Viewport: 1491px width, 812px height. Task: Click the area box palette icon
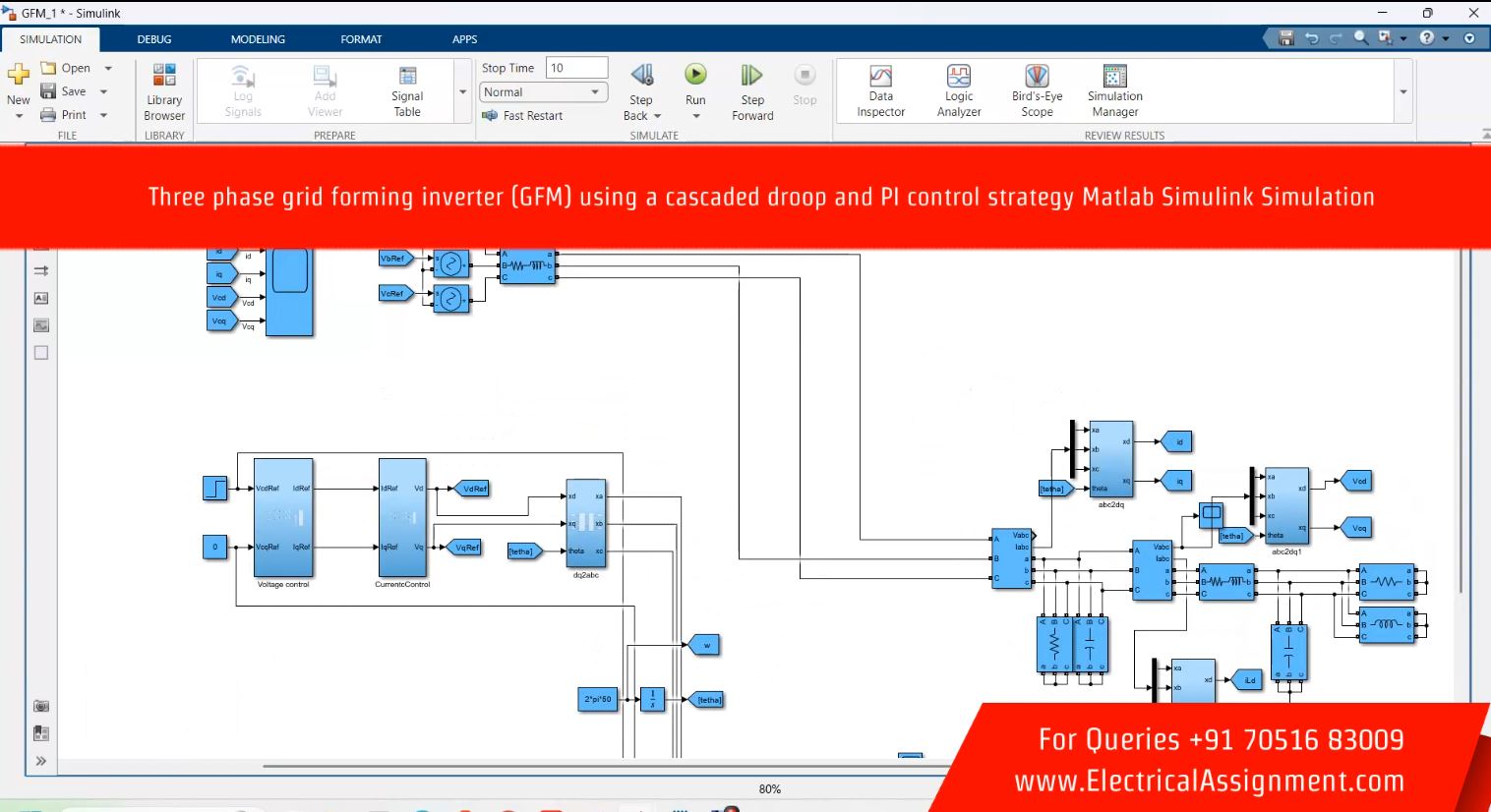(41, 353)
